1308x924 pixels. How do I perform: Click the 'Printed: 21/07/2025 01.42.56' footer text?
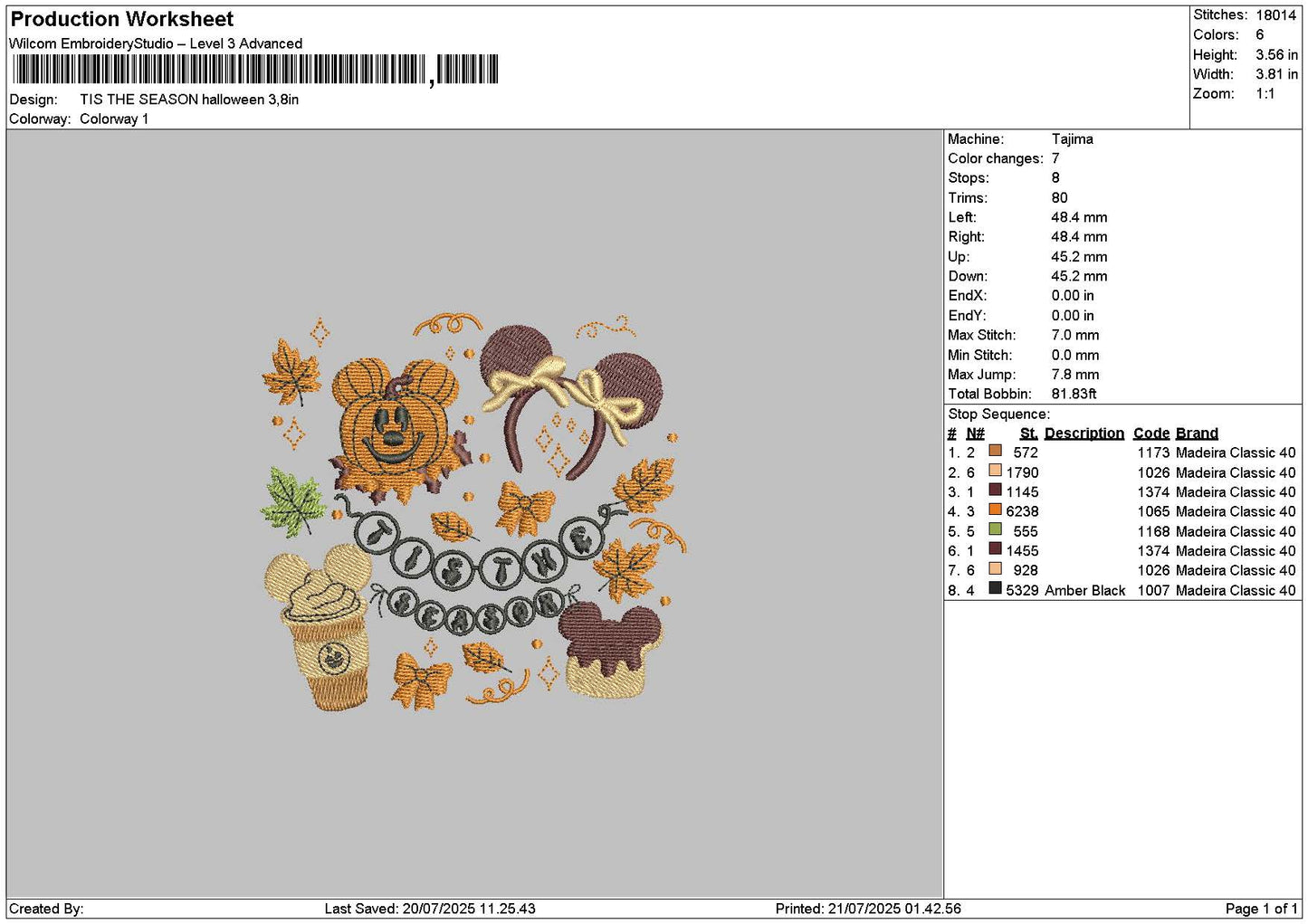tap(868, 909)
